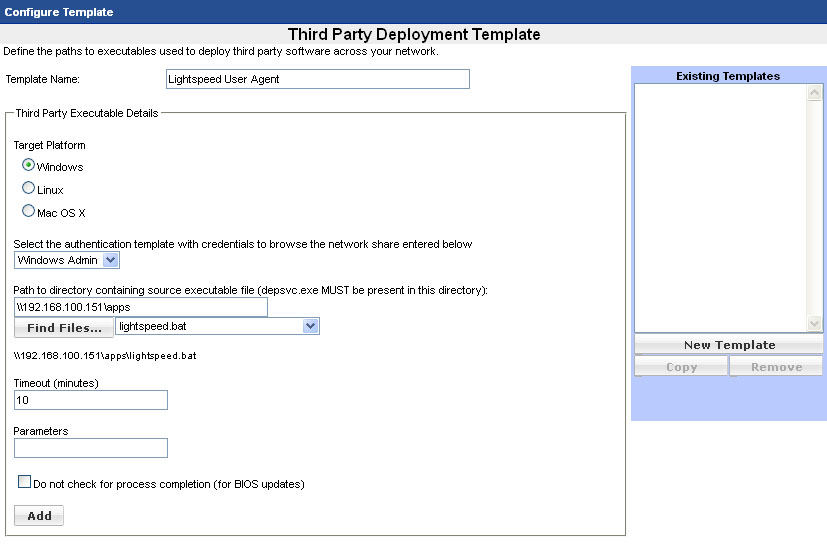
Task: Select the Mac OS X radio button
Action: (x=29, y=211)
